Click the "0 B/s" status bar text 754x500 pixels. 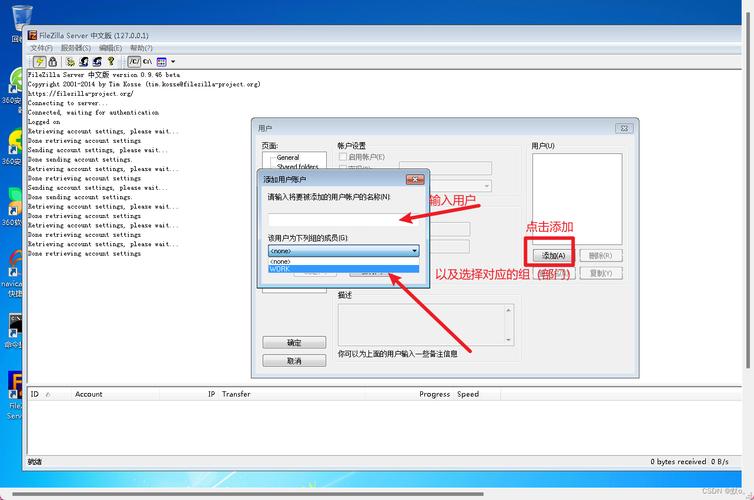coord(720,462)
